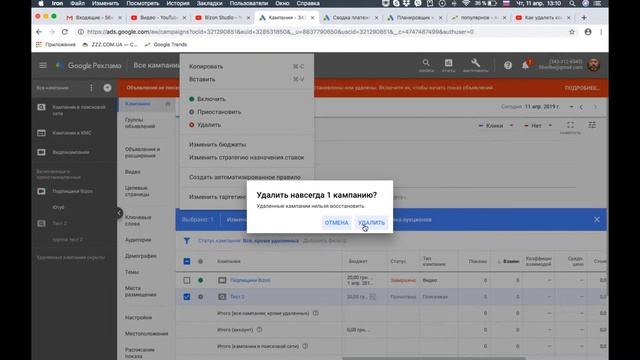The height and width of the screenshot is (360, 640).
Task: Open Демография section
Action: point(141,256)
